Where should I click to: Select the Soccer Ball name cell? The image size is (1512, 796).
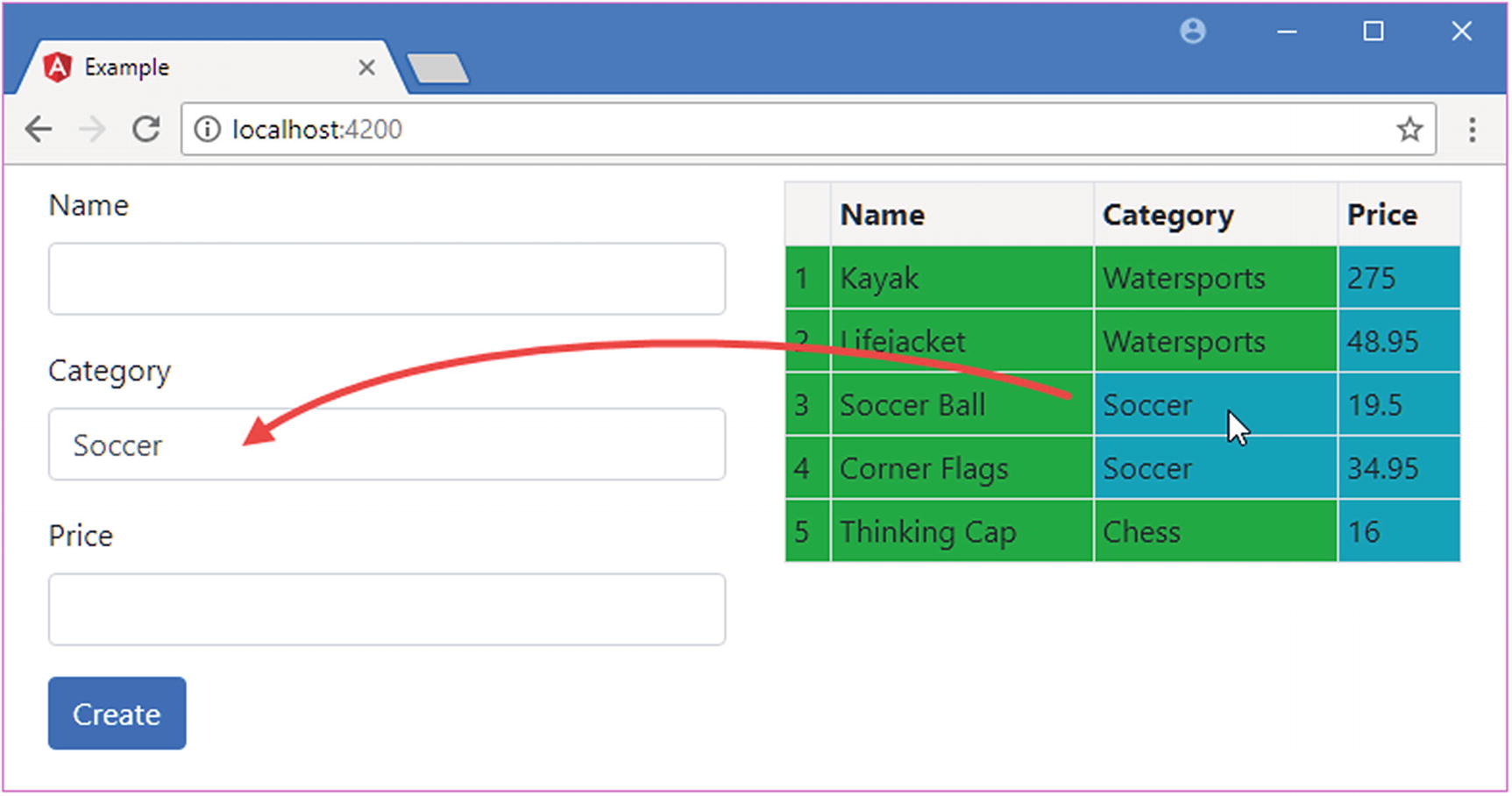click(962, 404)
